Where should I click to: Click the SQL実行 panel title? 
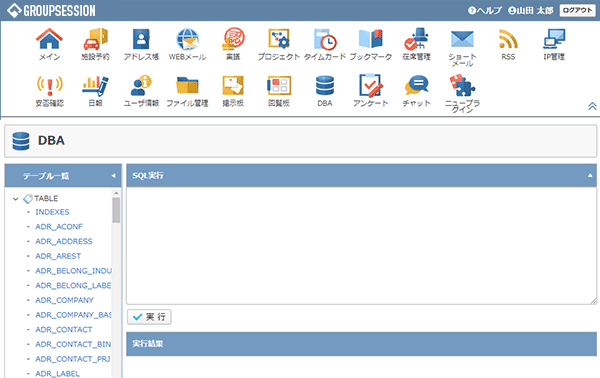coord(148,176)
